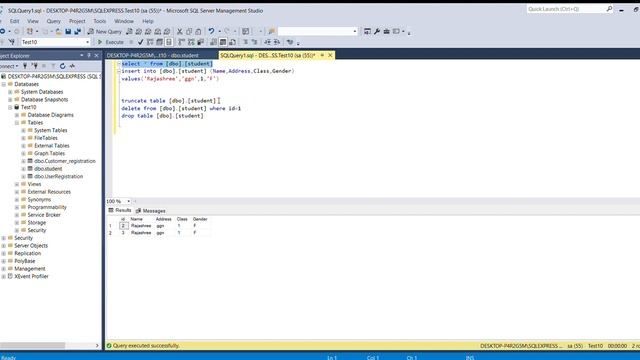This screenshot has width=640, height=360.
Task: Click the Execute button
Action: click(x=111, y=42)
